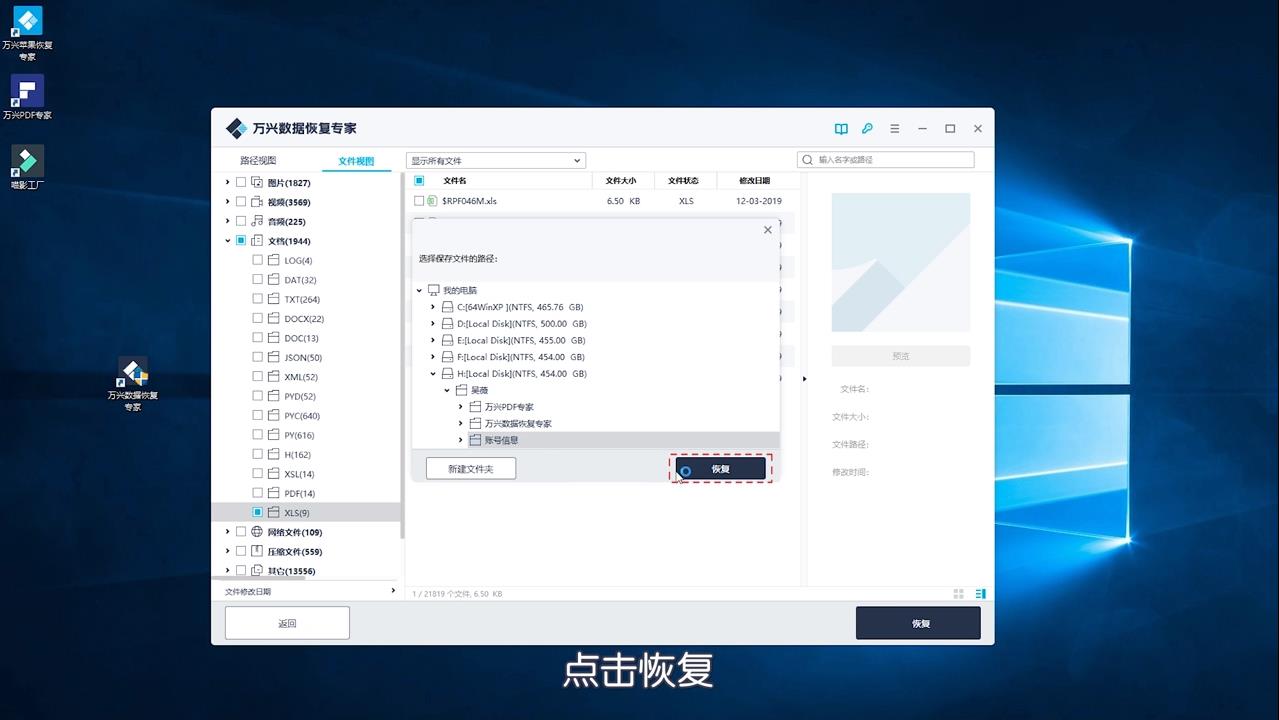The image size is (1279, 720).
Task: Select the 万兴数据恢复专家 folder in dialog
Action: click(x=517, y=424)
